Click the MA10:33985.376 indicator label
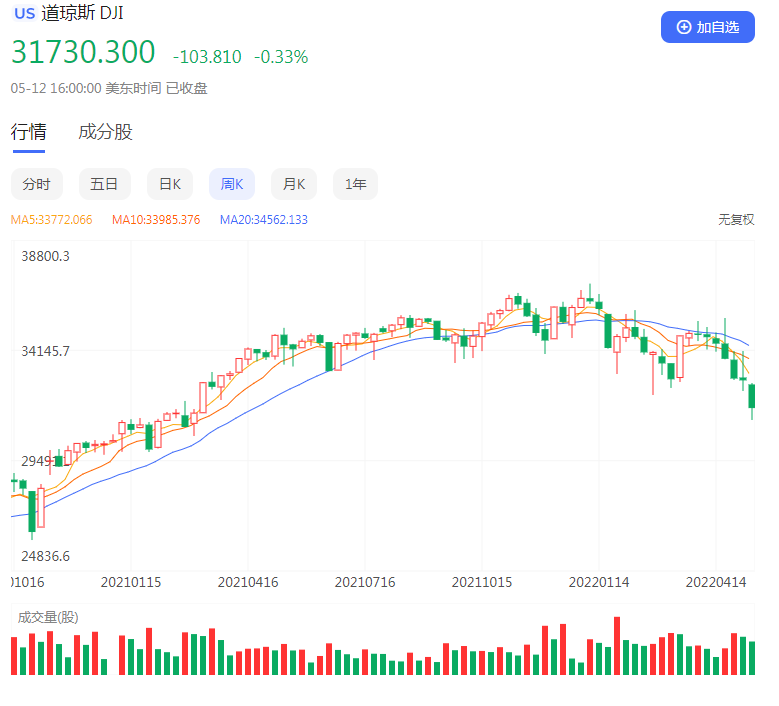 [x=156, y=220]
